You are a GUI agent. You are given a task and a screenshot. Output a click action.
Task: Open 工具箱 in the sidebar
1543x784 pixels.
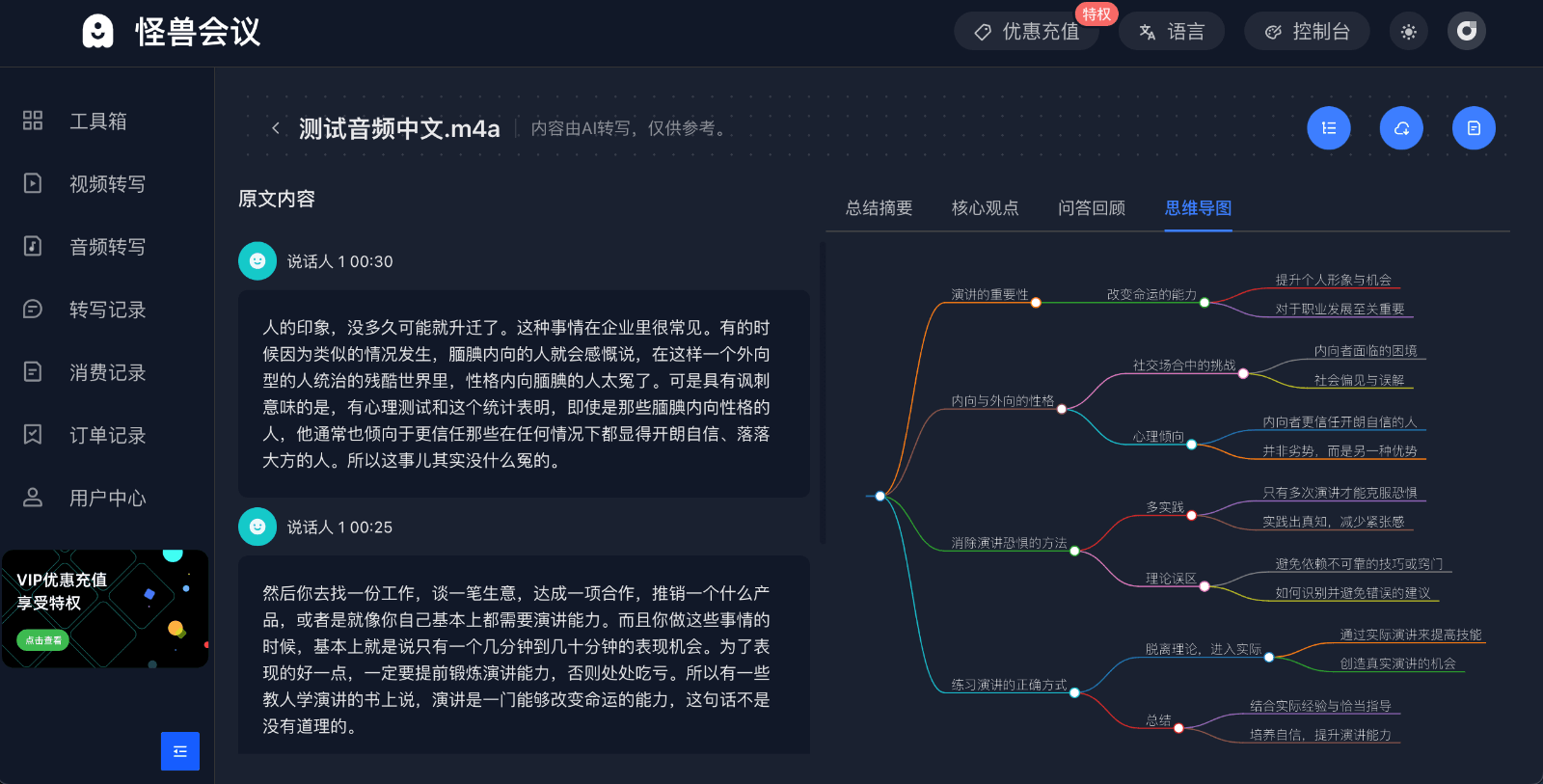coord(97,122)
